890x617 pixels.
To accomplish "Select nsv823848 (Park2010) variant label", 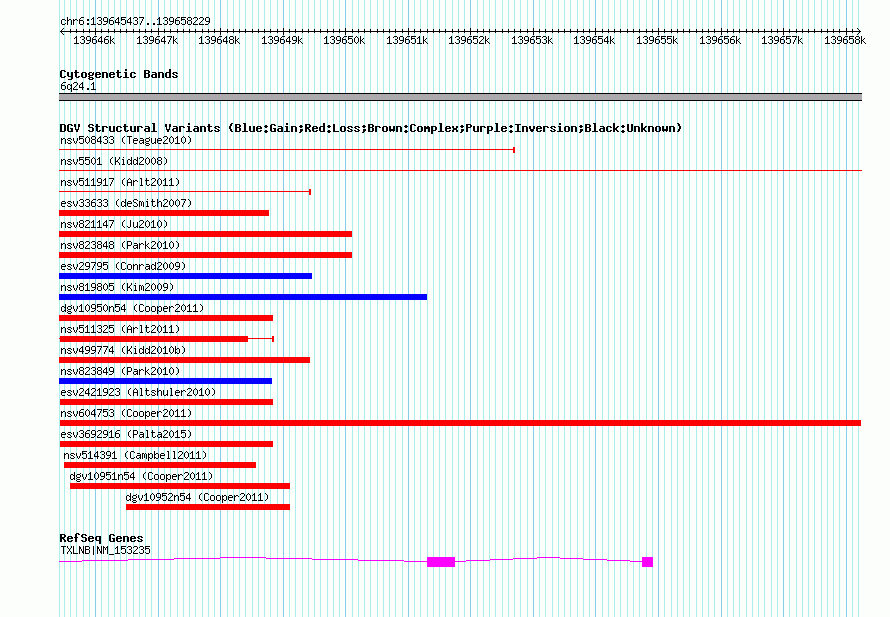I will point(120,245).
